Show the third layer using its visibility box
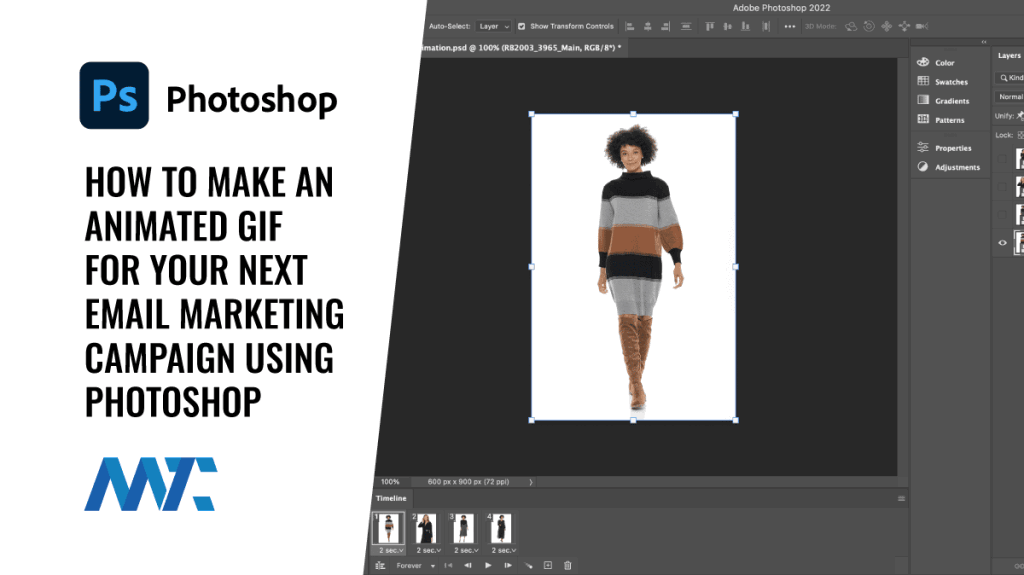 point(1002,214)
